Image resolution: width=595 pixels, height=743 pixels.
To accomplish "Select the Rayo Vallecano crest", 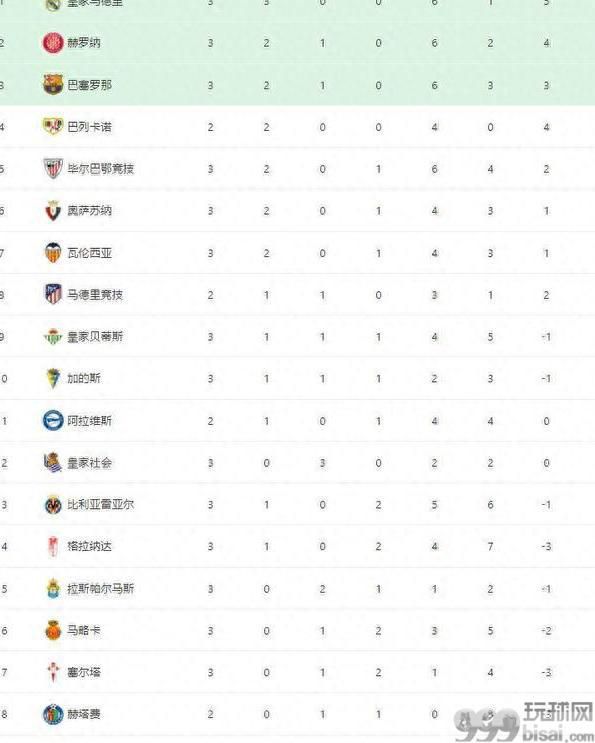I will point(53,127).
